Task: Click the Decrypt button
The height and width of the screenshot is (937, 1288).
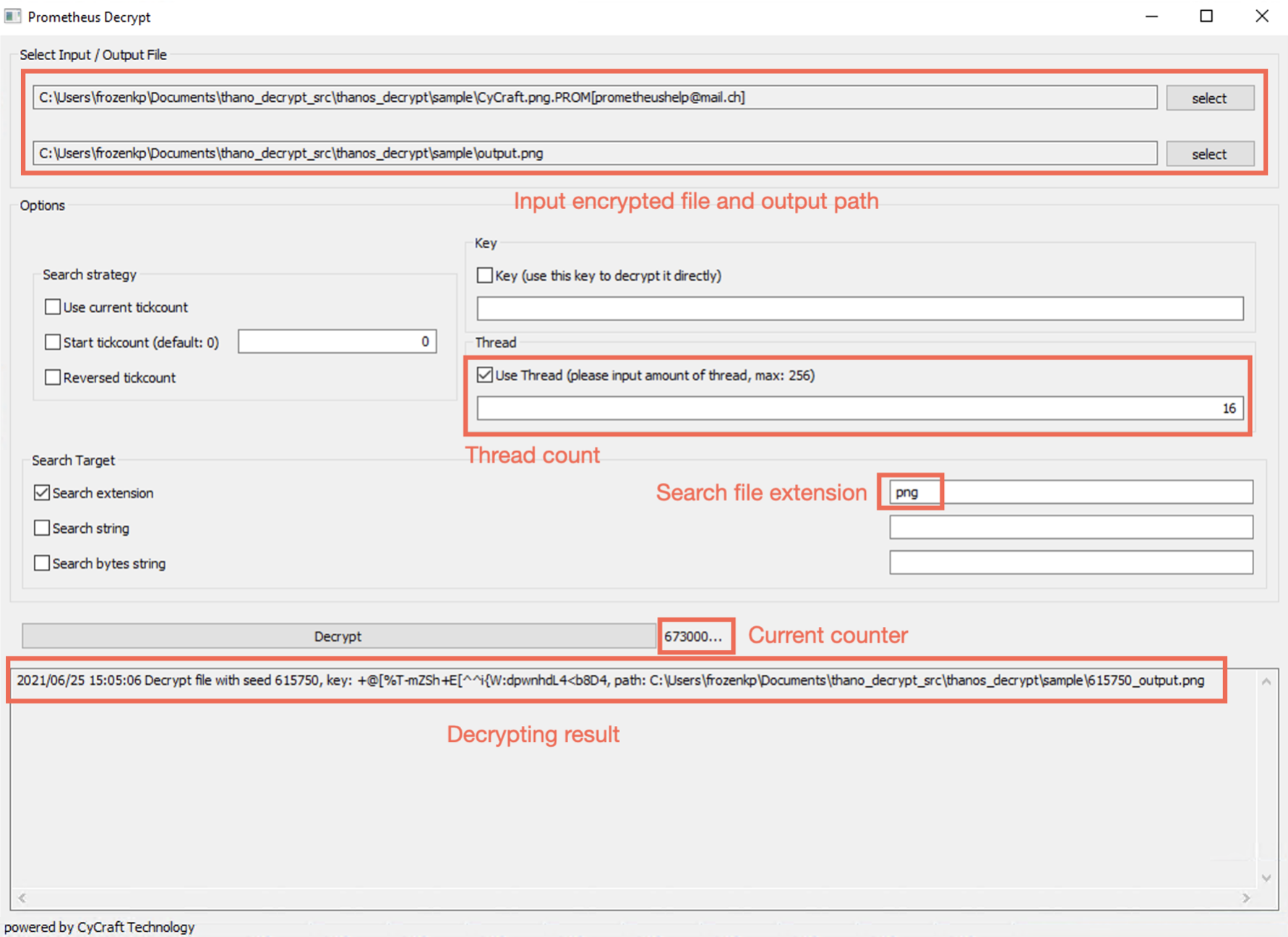Action: click(x=338, y=636)
